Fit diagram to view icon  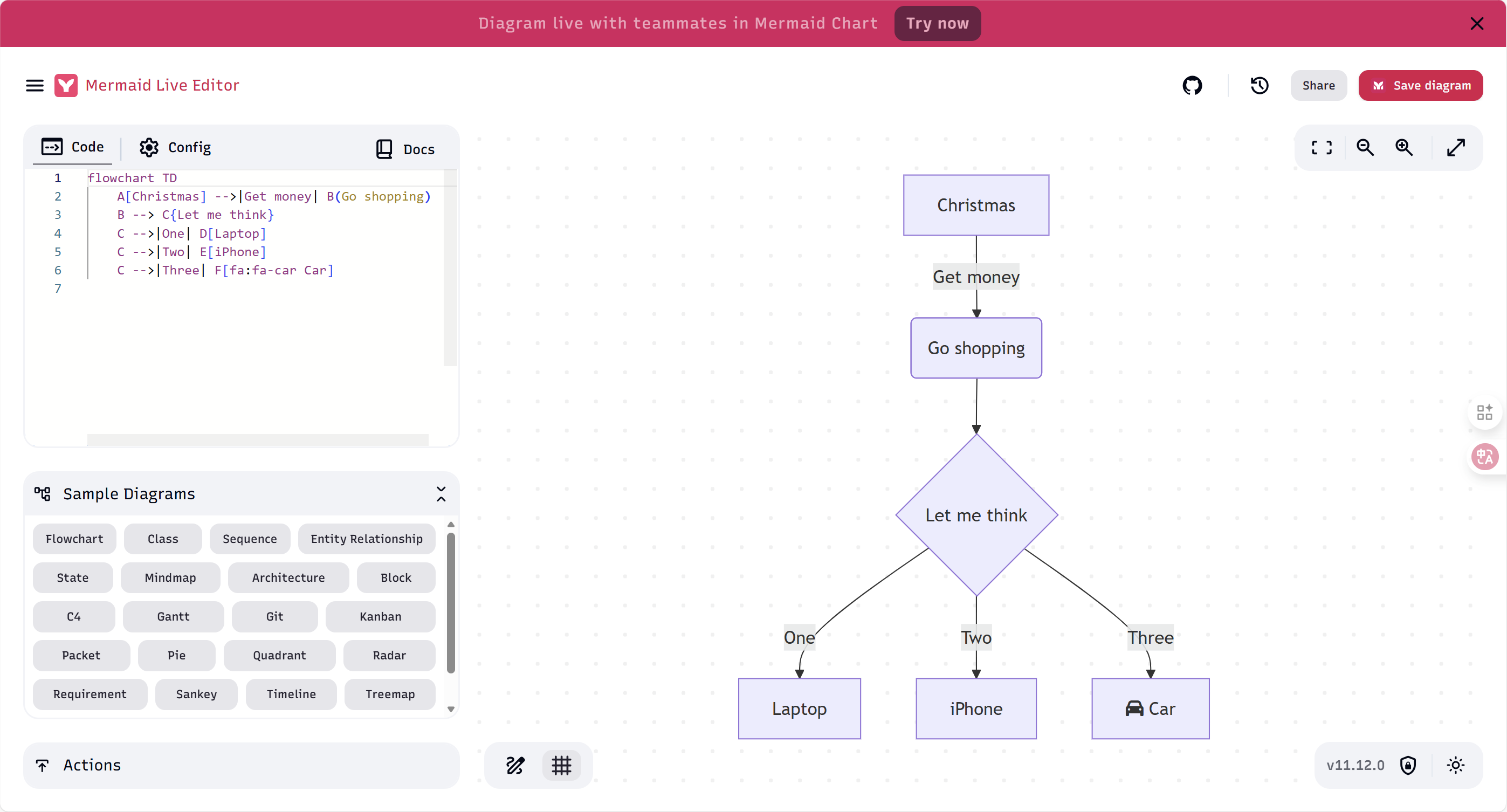(1322, 147)
